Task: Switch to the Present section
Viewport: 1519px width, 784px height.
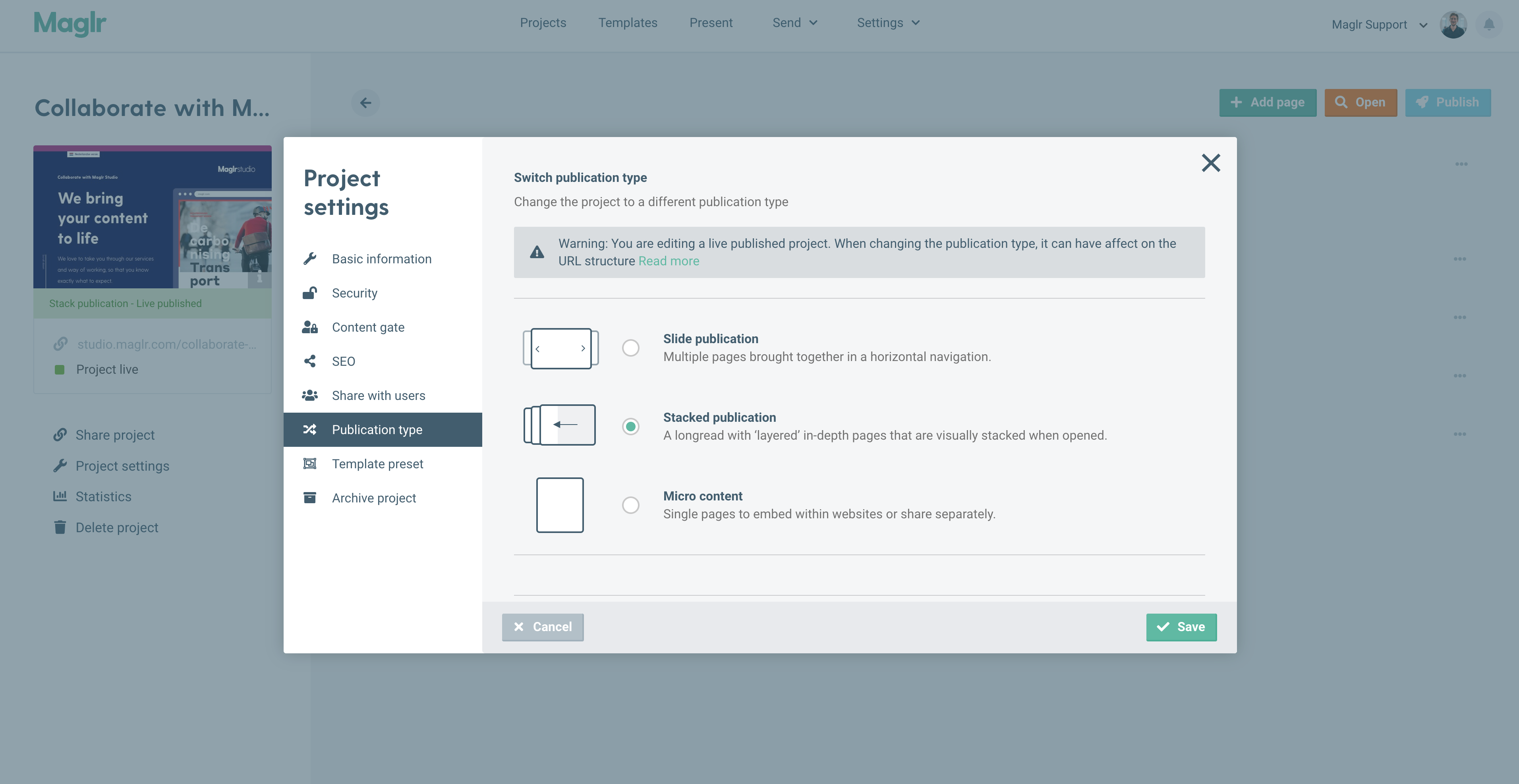Action: [x=711, y=22]
